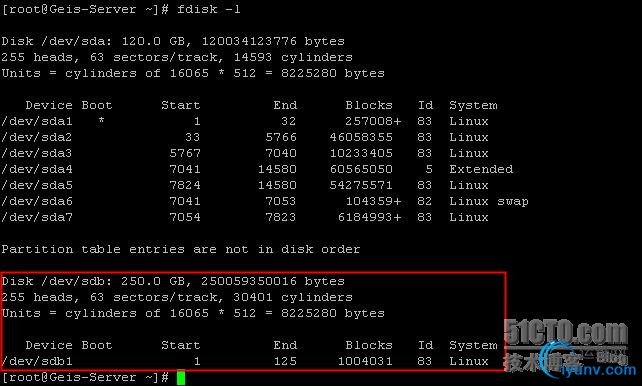Click the "Disk /dev/sda: 120.0 GB" line
Image resolution: width=642 pixels, height=386 pixels.
[x=173, y=41]
